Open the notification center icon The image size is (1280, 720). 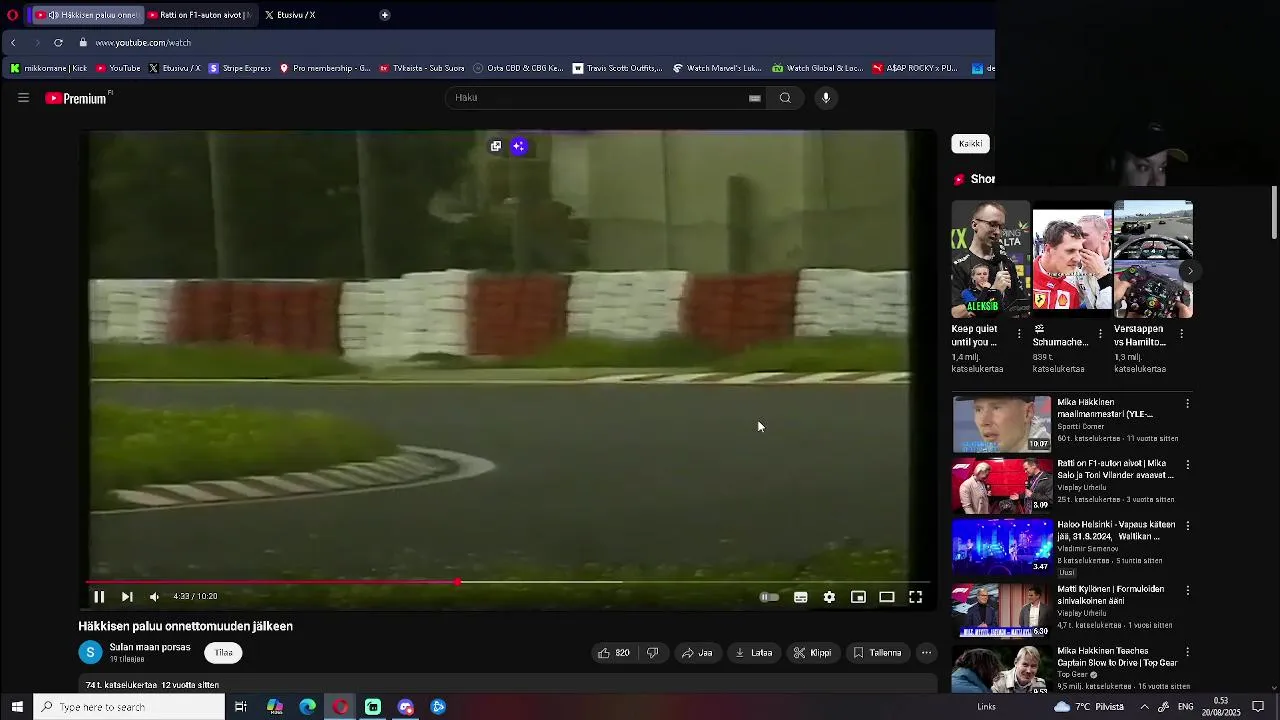click(x=1259, y=707)
